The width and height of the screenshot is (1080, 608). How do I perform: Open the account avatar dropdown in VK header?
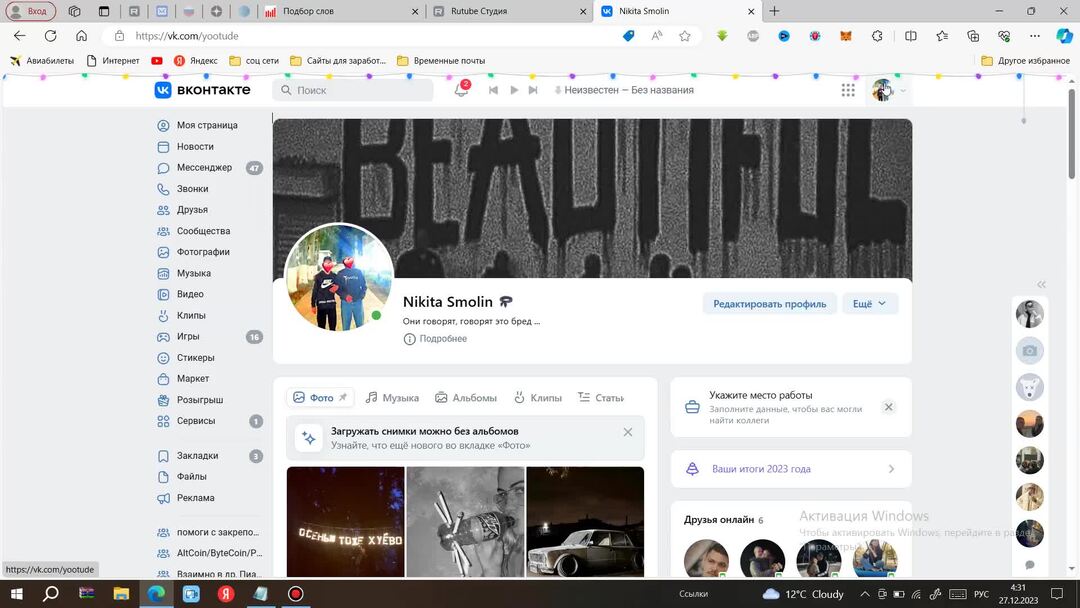(x=889, y=90)
